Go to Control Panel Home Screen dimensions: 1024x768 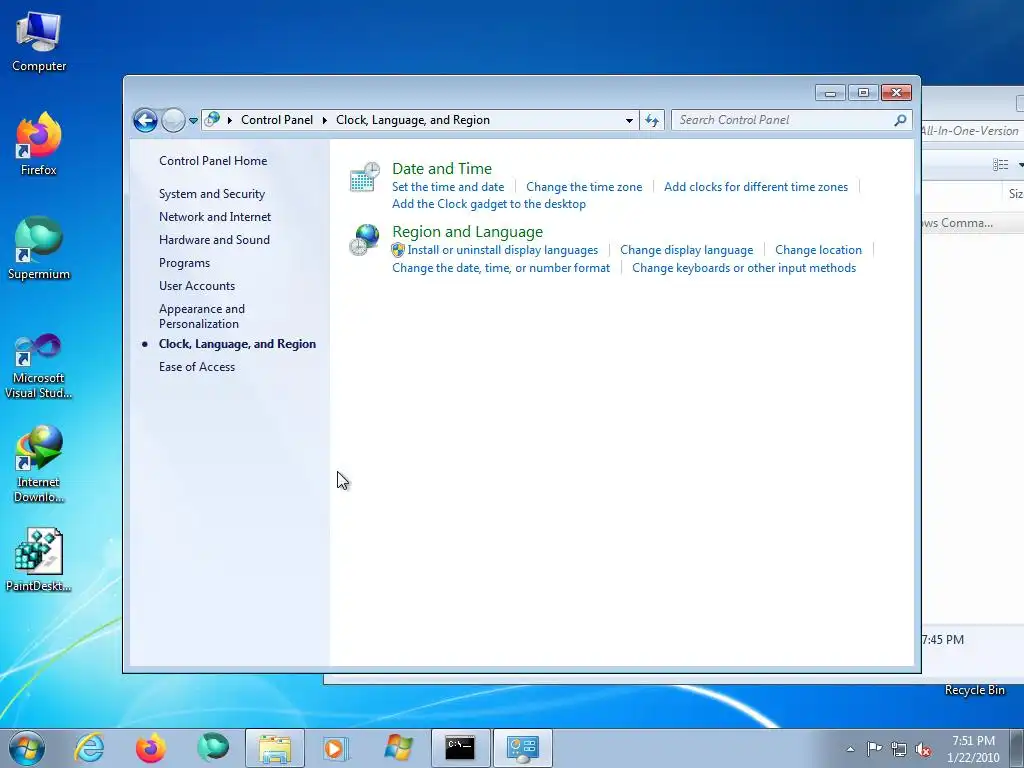213,161
